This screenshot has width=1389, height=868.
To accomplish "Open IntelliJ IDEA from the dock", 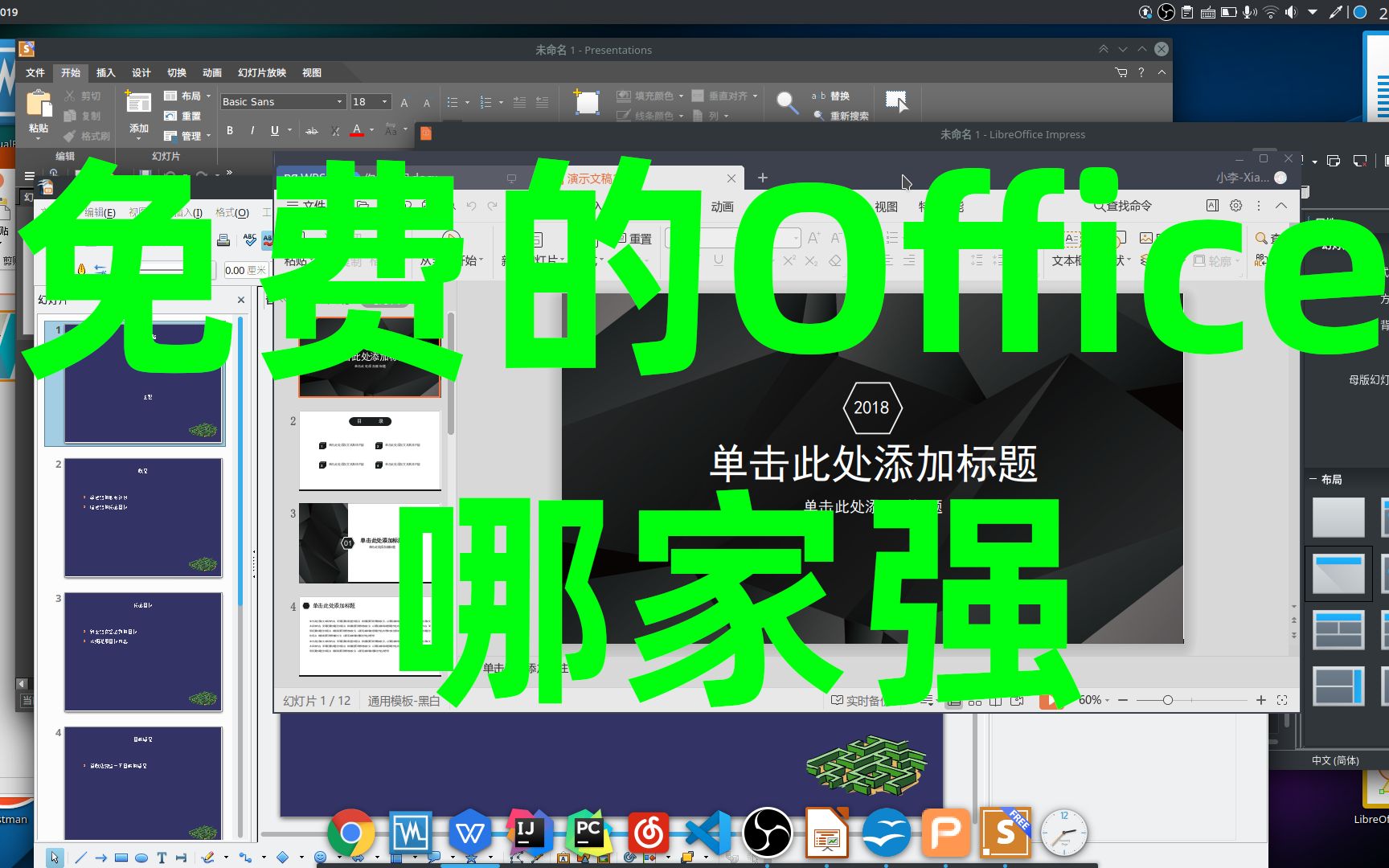I will pyautogui.click(x=530, y=833).
